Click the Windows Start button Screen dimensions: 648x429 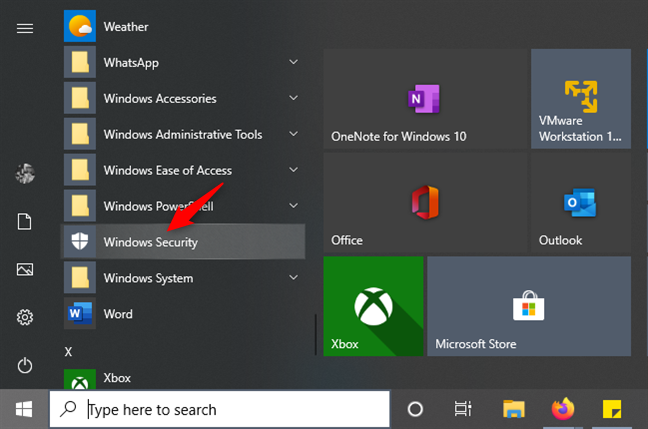tap(24, 410)
